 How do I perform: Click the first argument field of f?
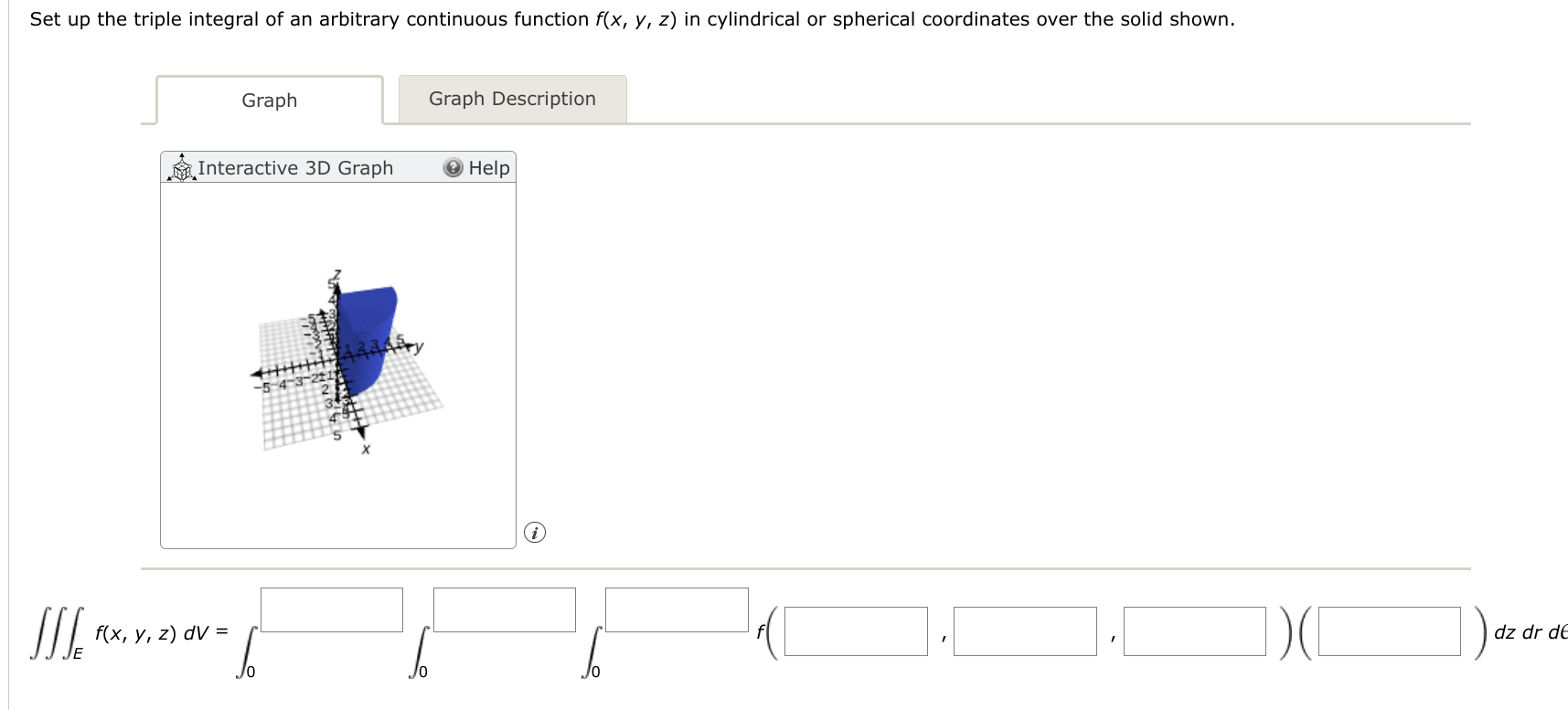[857, 632]
